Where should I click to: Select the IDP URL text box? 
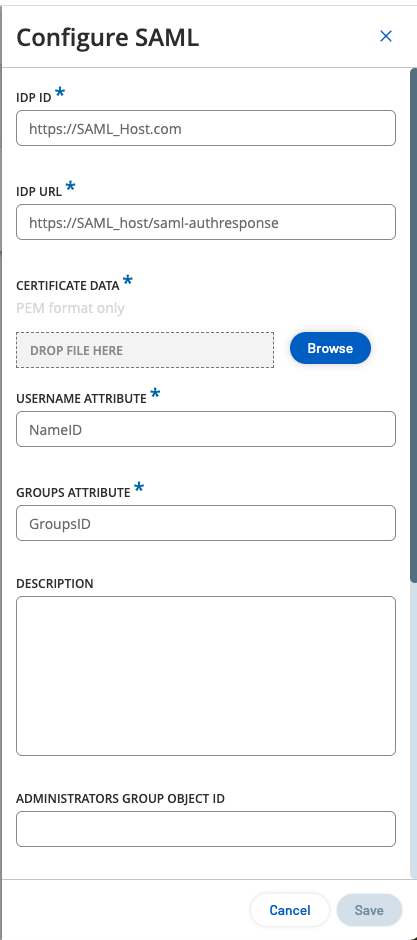[x=206, y=222]
